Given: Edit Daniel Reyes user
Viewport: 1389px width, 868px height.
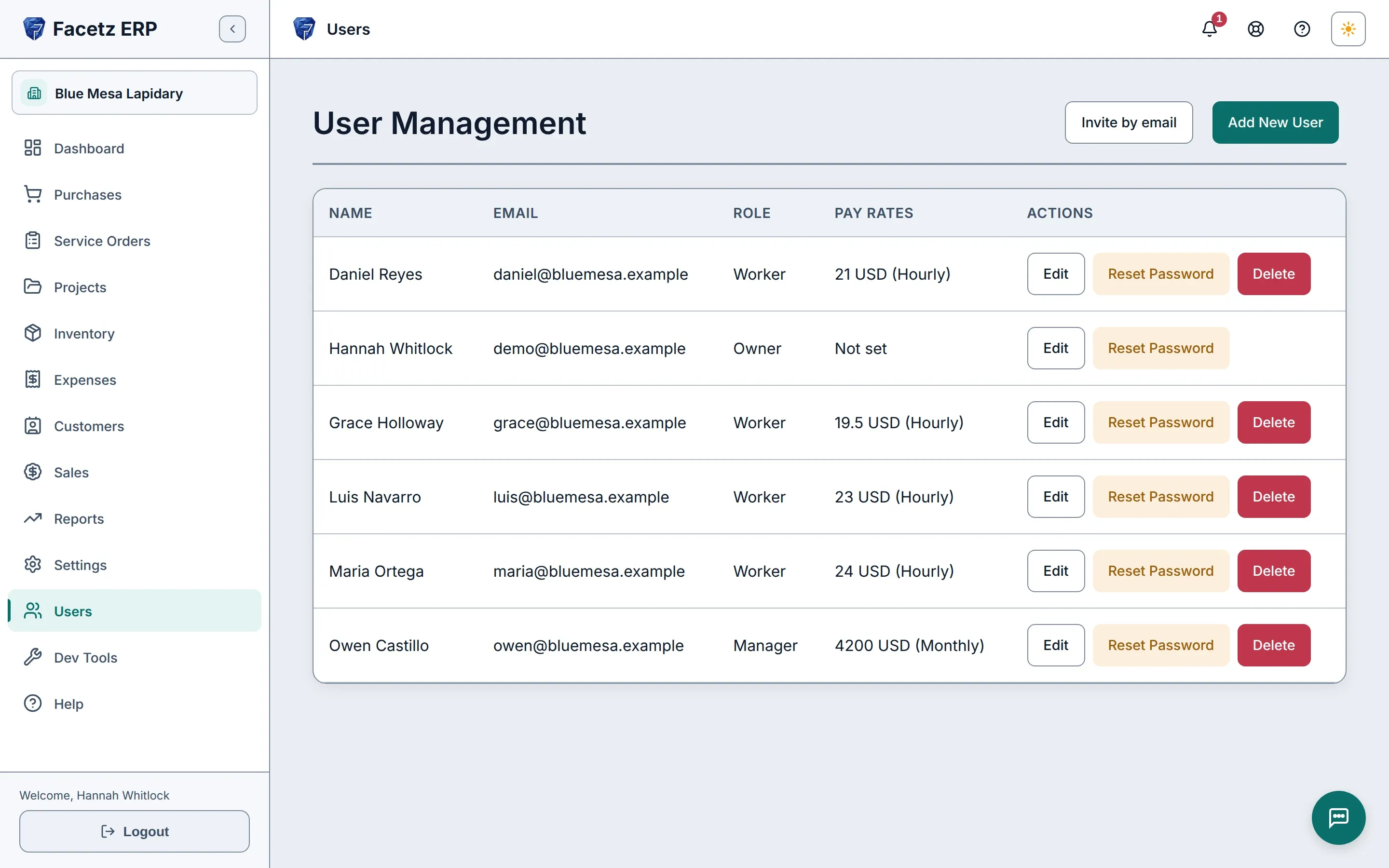Looking at the screenshot, I should [1056, 274].
